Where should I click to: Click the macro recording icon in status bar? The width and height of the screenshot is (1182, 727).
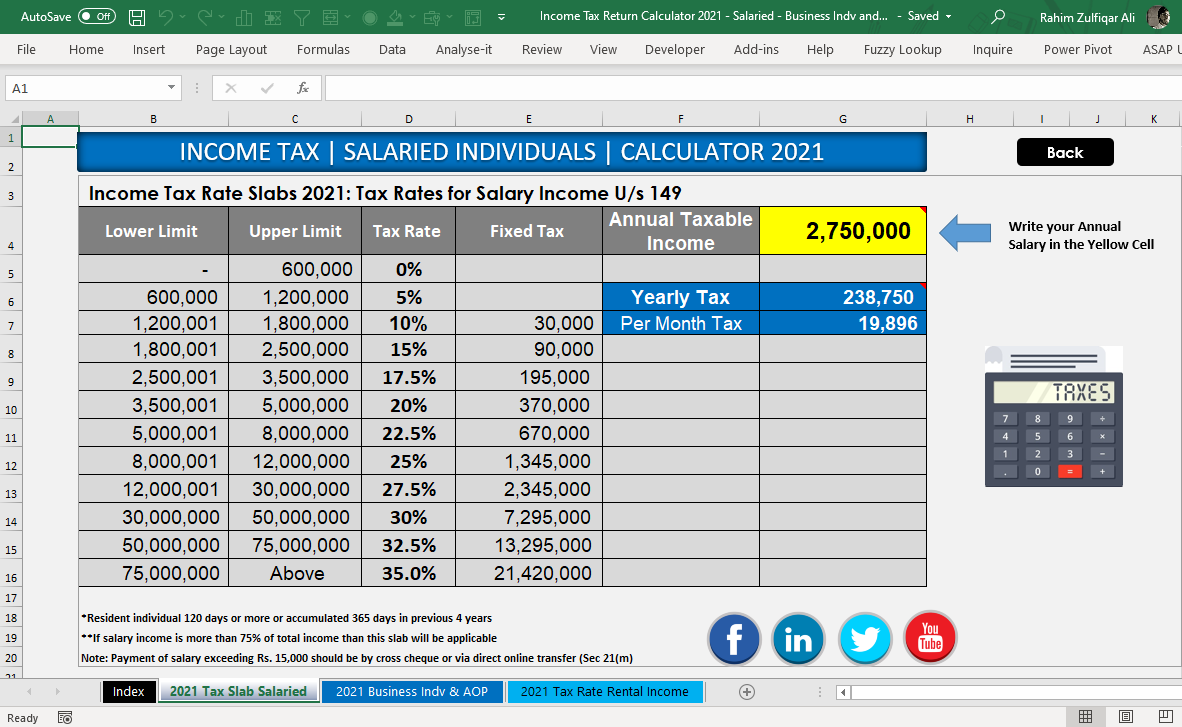65,717
